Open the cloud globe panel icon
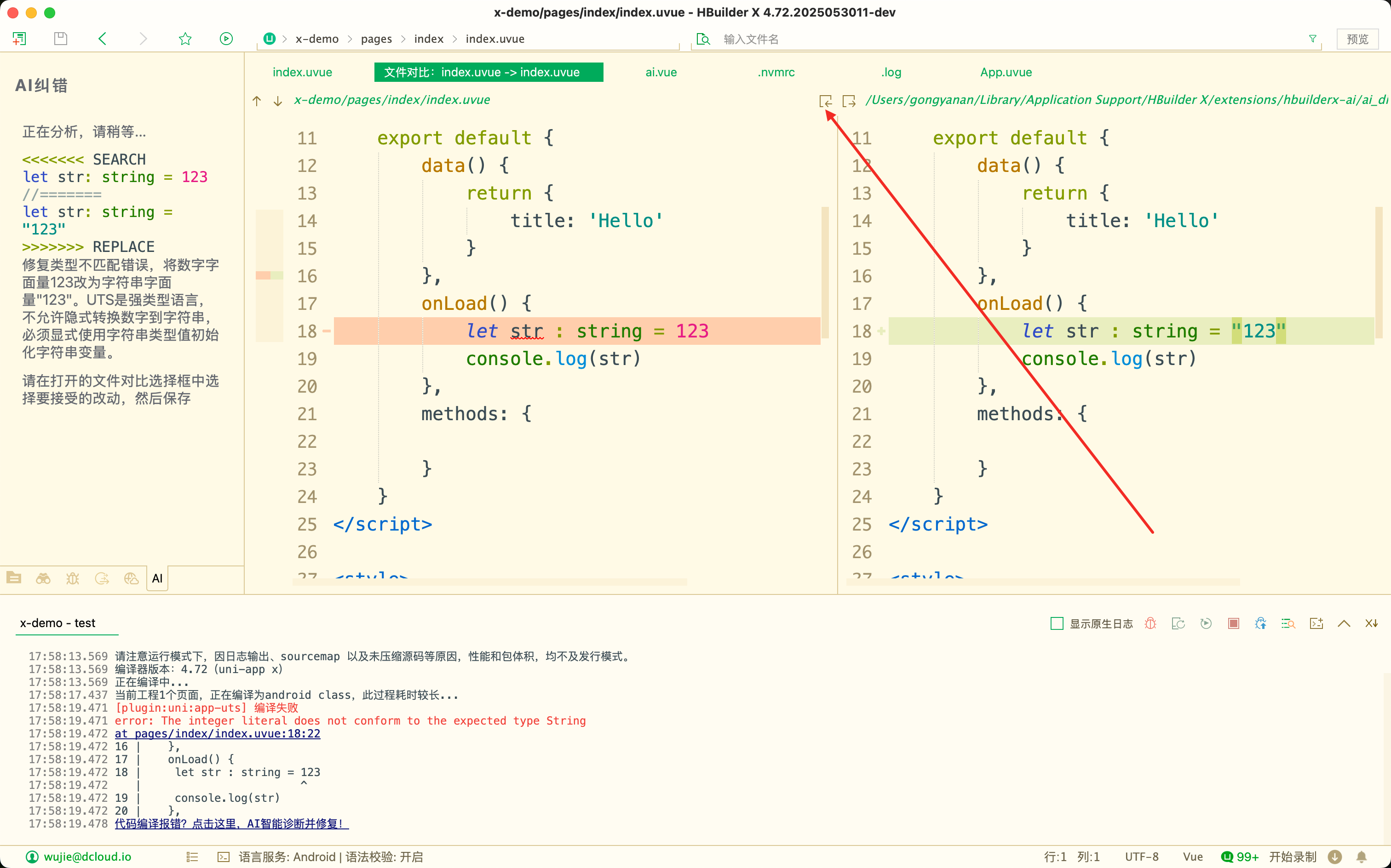This screenshot has width=1391, height=868. coord(131,578)
